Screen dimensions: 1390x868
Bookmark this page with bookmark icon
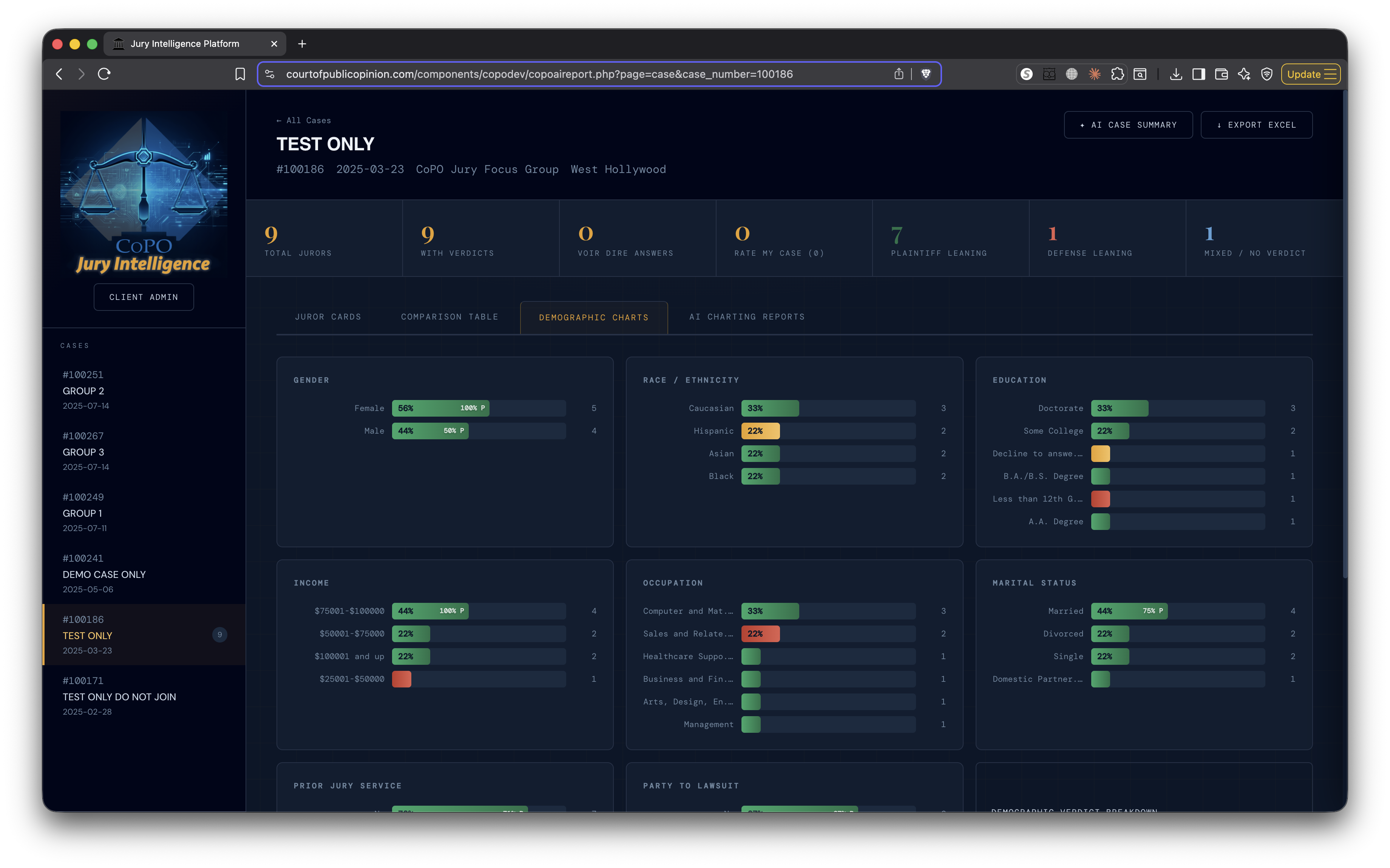pos(240,74)
